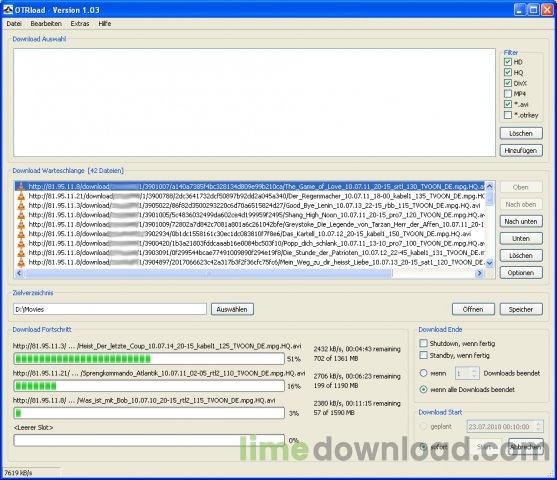Click queue list scroll down arrow

pos(490,263)
